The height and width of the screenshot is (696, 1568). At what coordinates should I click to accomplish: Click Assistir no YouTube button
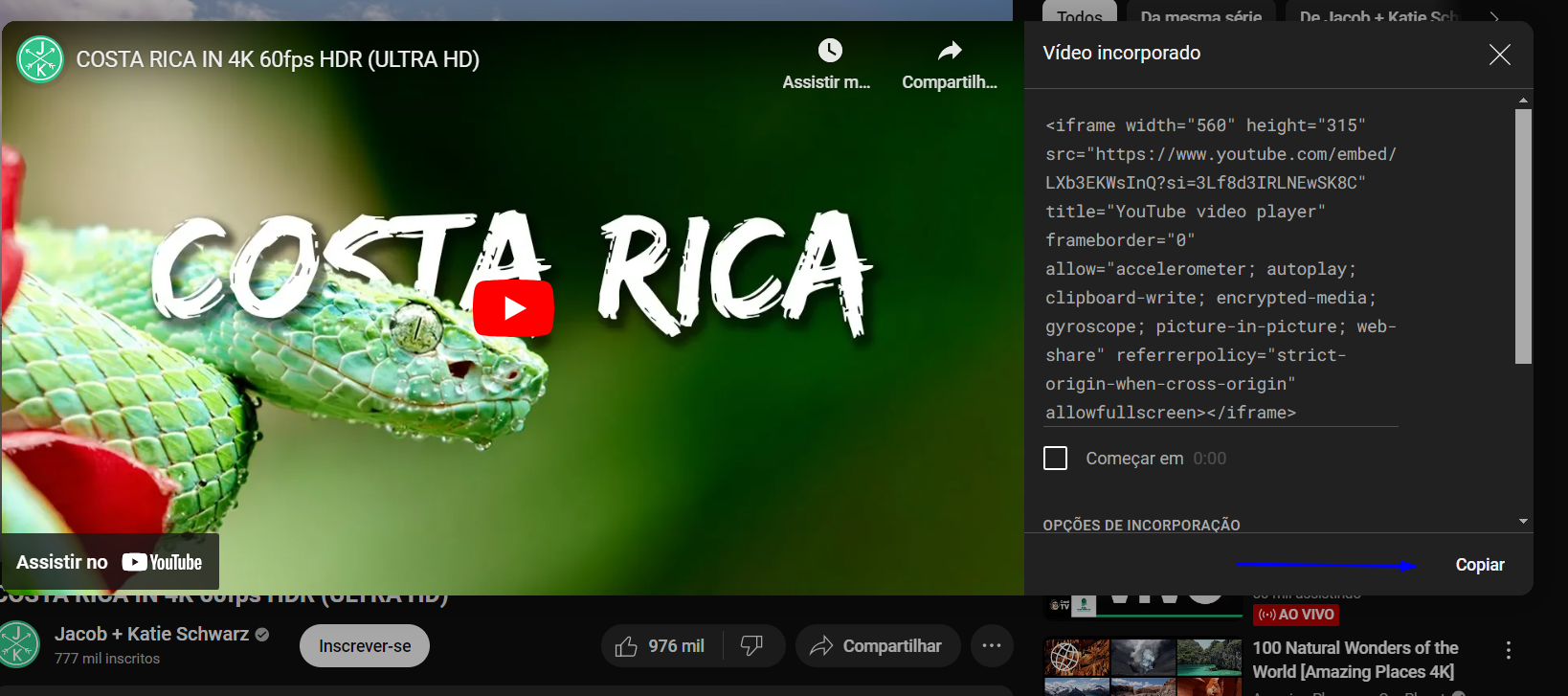pyautogui.click(x=110, y=562)
